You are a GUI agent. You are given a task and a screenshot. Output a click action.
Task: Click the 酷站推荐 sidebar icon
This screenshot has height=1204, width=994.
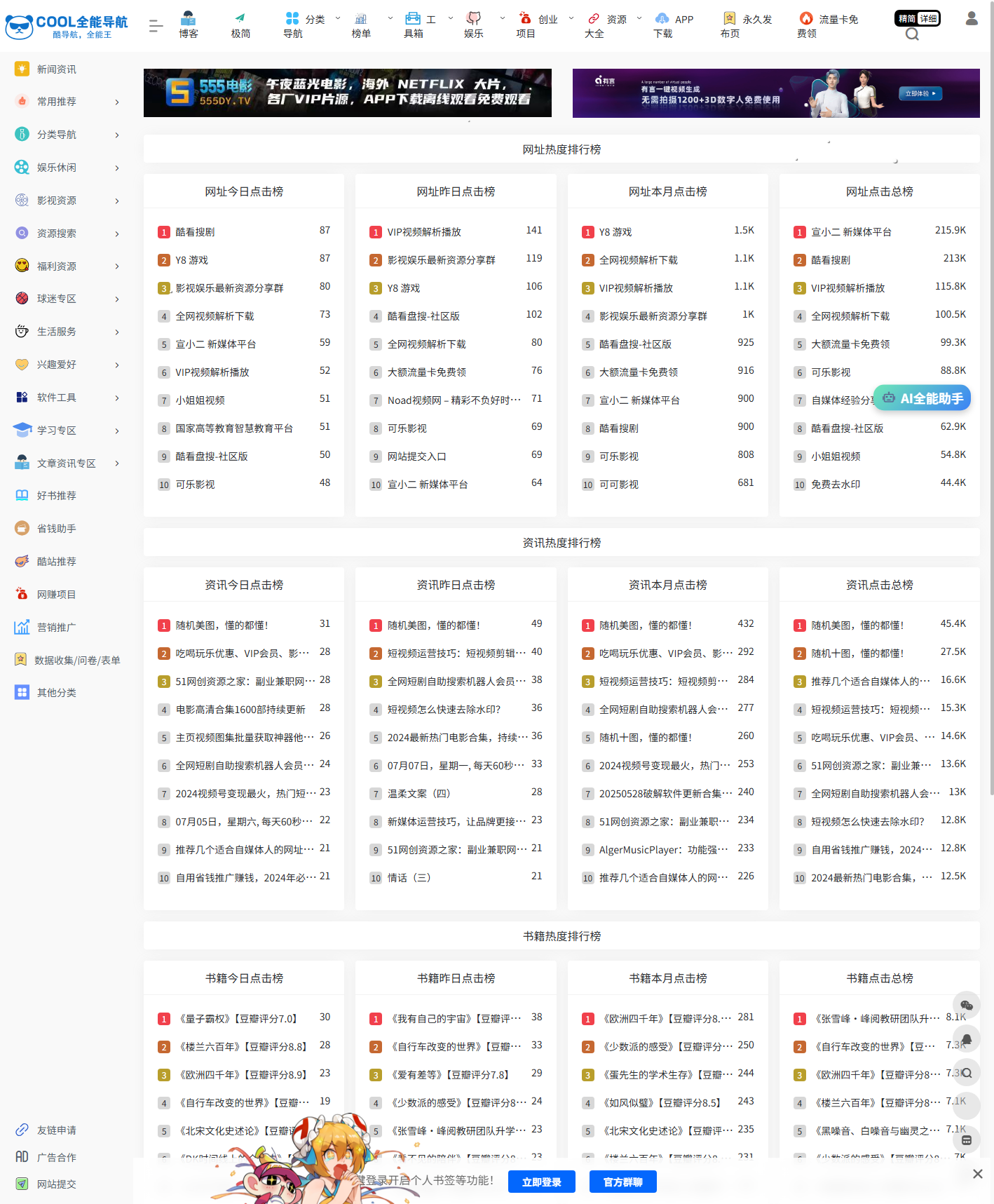click(22, 561)
